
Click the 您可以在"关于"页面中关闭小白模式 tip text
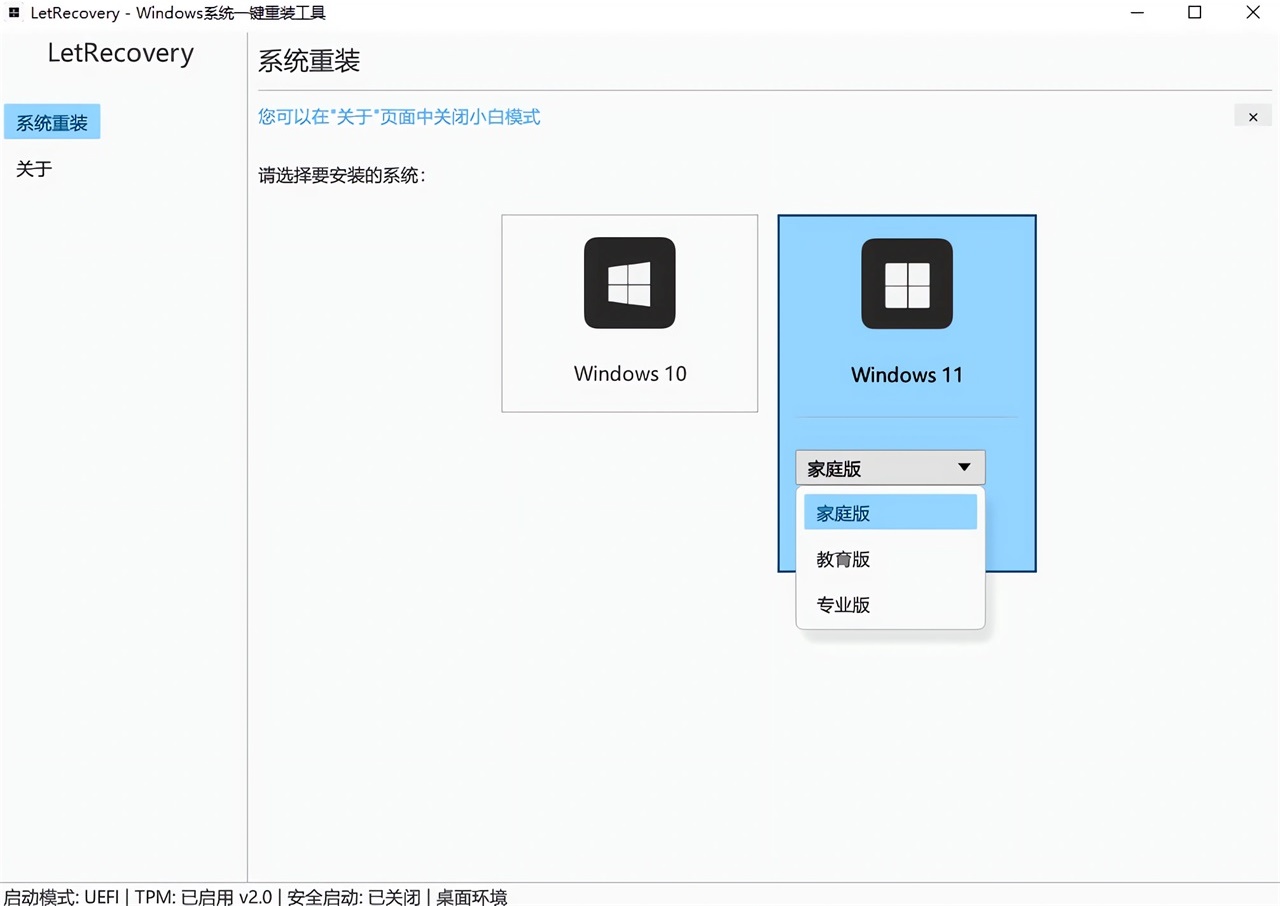[x=399, y=117]
